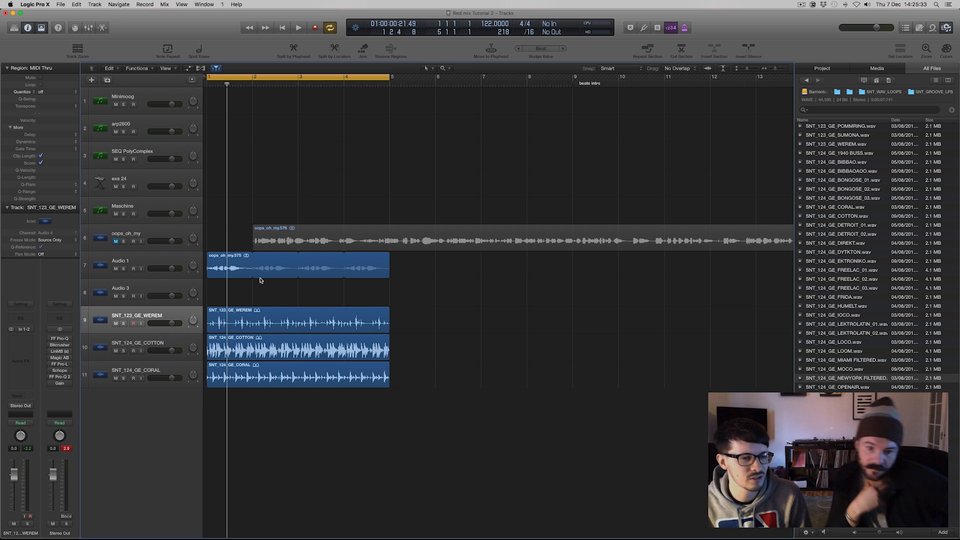Open Smart Controls in control bar

[75, 28]
